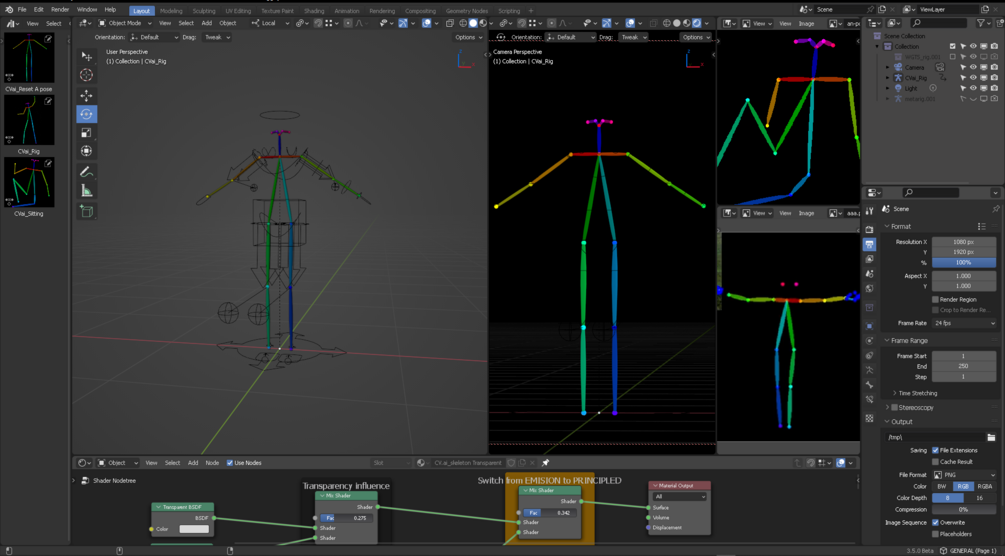Select the Scale tool
This screenshot has width=1005, height=556.
87,133
